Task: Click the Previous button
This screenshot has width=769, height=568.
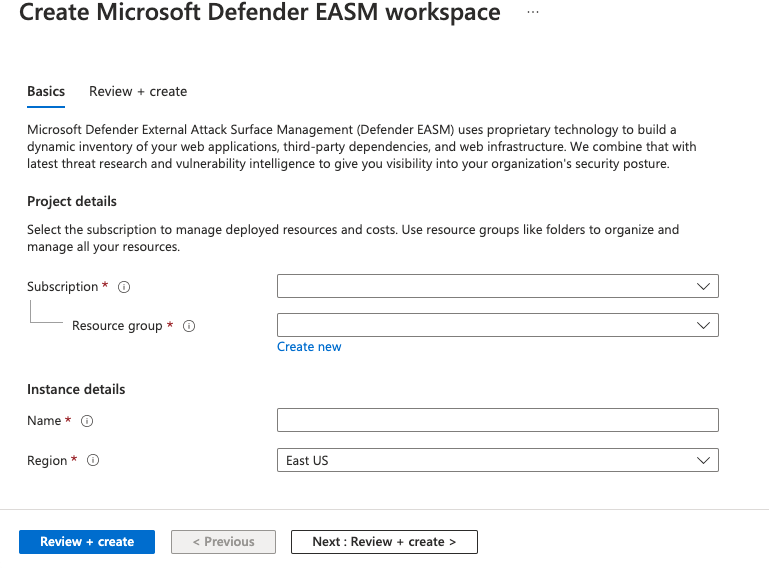Action: 223,542
